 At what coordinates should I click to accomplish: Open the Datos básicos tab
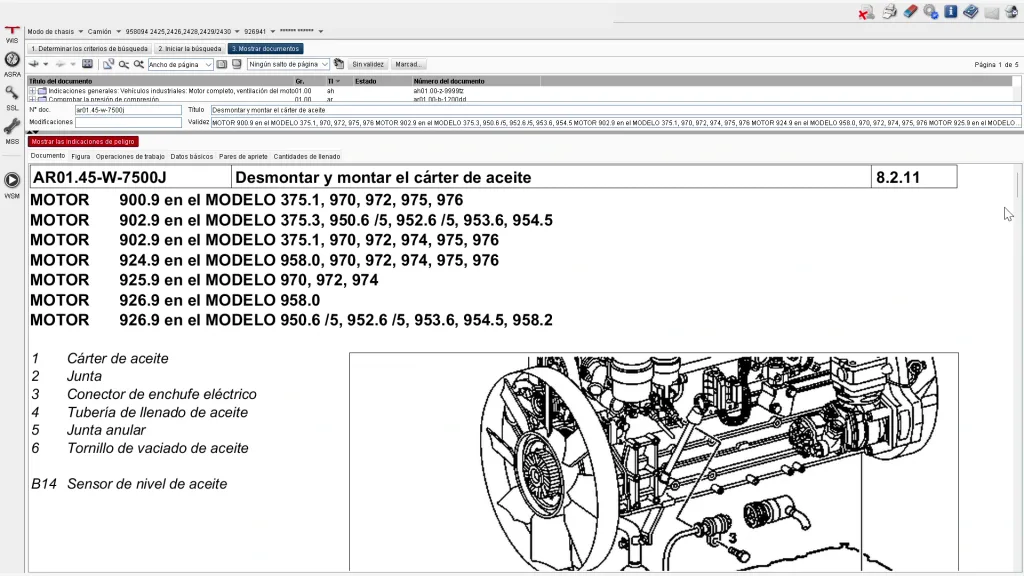pyautogui.click(x=191, y=157)
